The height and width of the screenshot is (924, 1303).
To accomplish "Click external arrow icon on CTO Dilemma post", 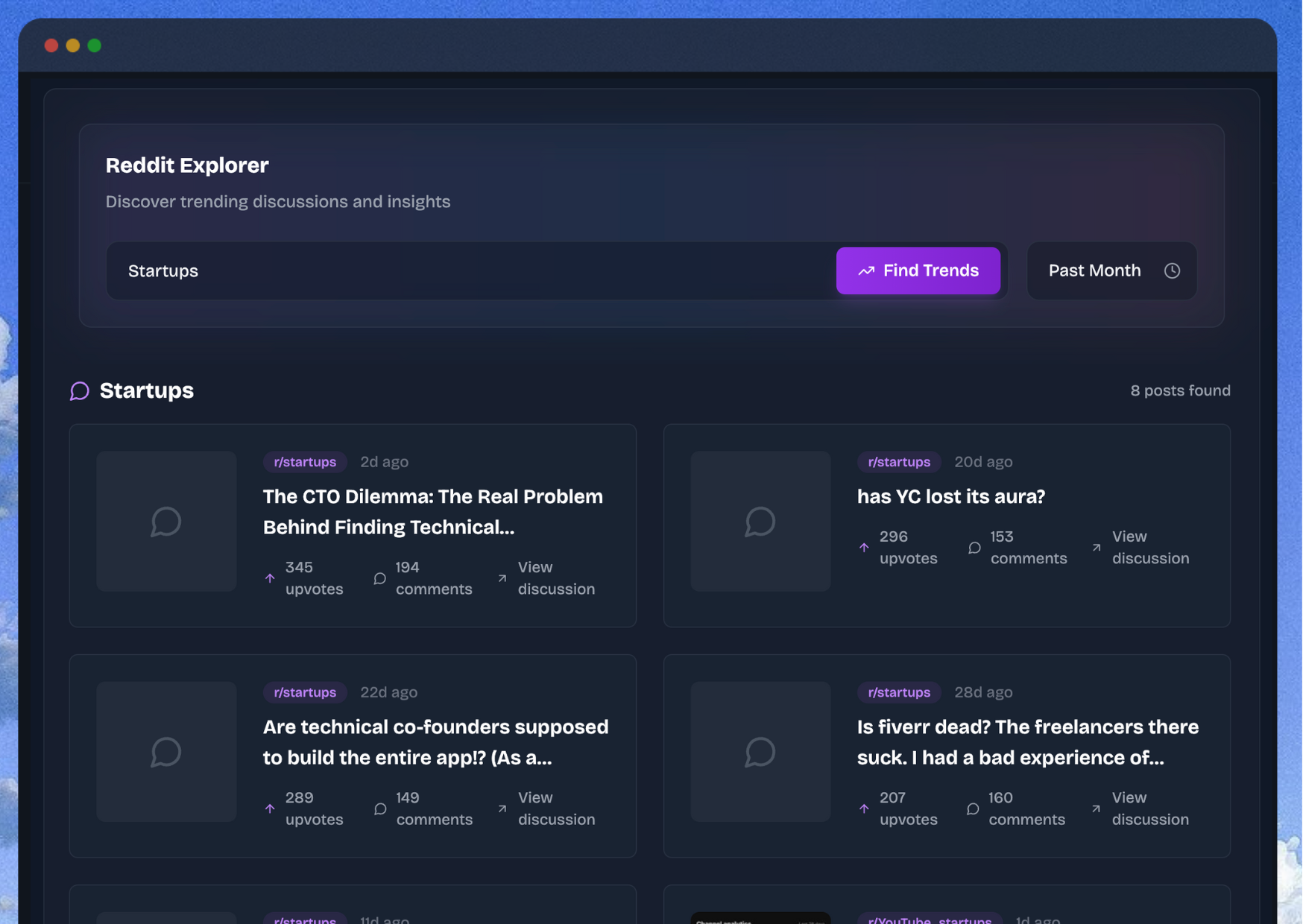I will coord(502,578).
